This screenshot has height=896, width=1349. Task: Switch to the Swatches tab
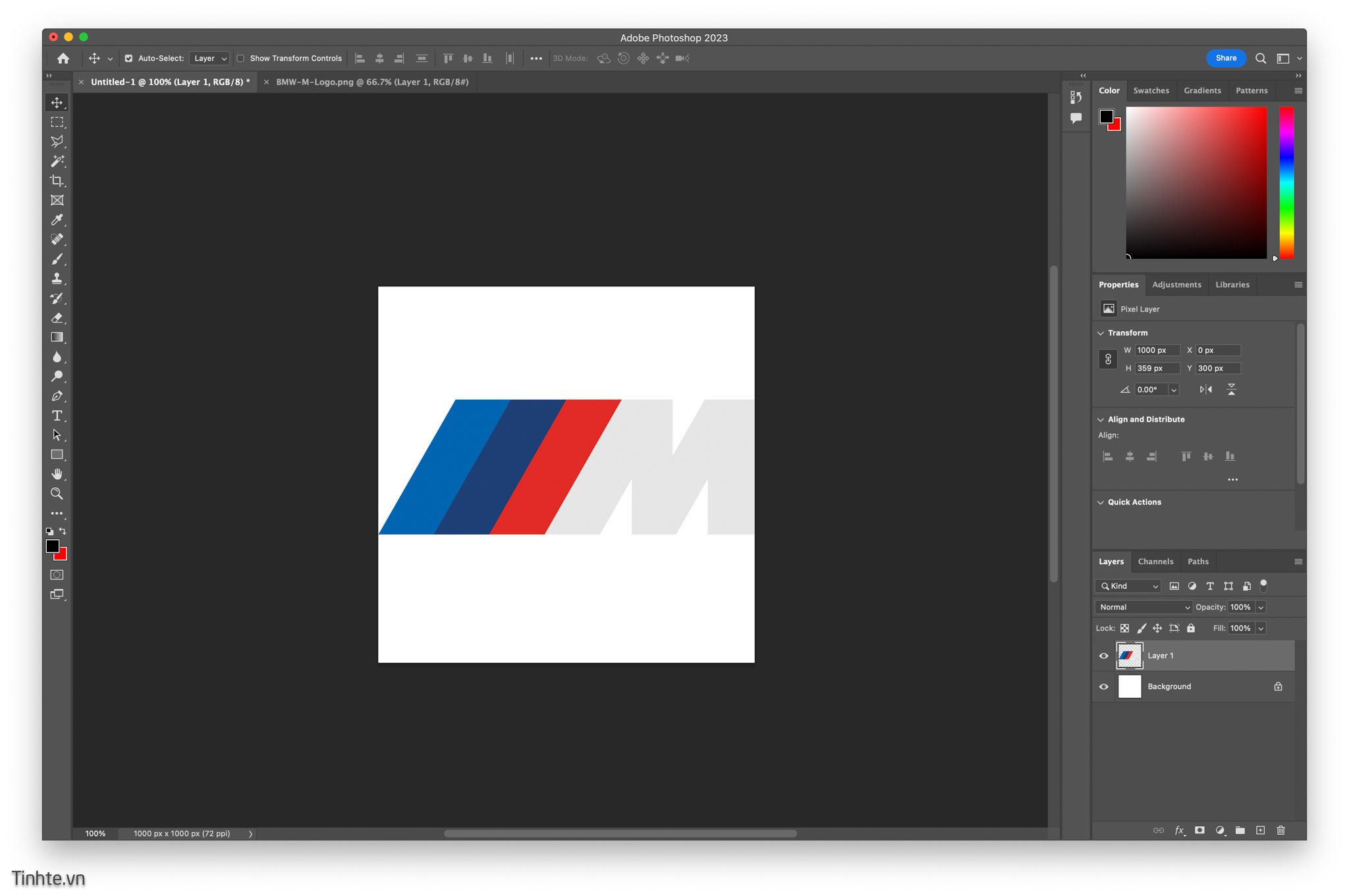(x=1151, y=91)
